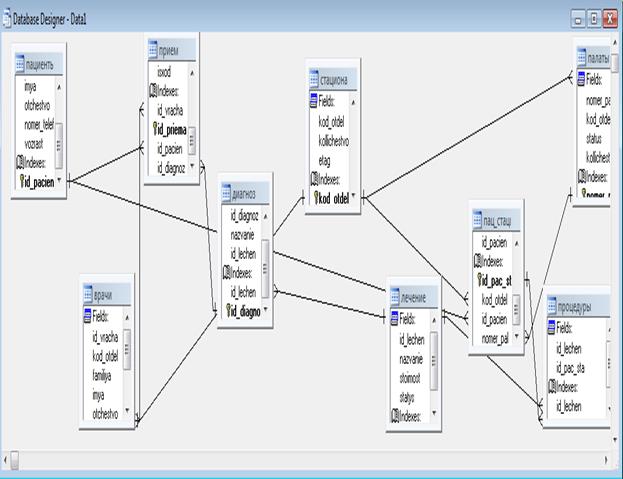Select the familiya field in врачи table
623x479 pixels.
click(x=106, y=375)
